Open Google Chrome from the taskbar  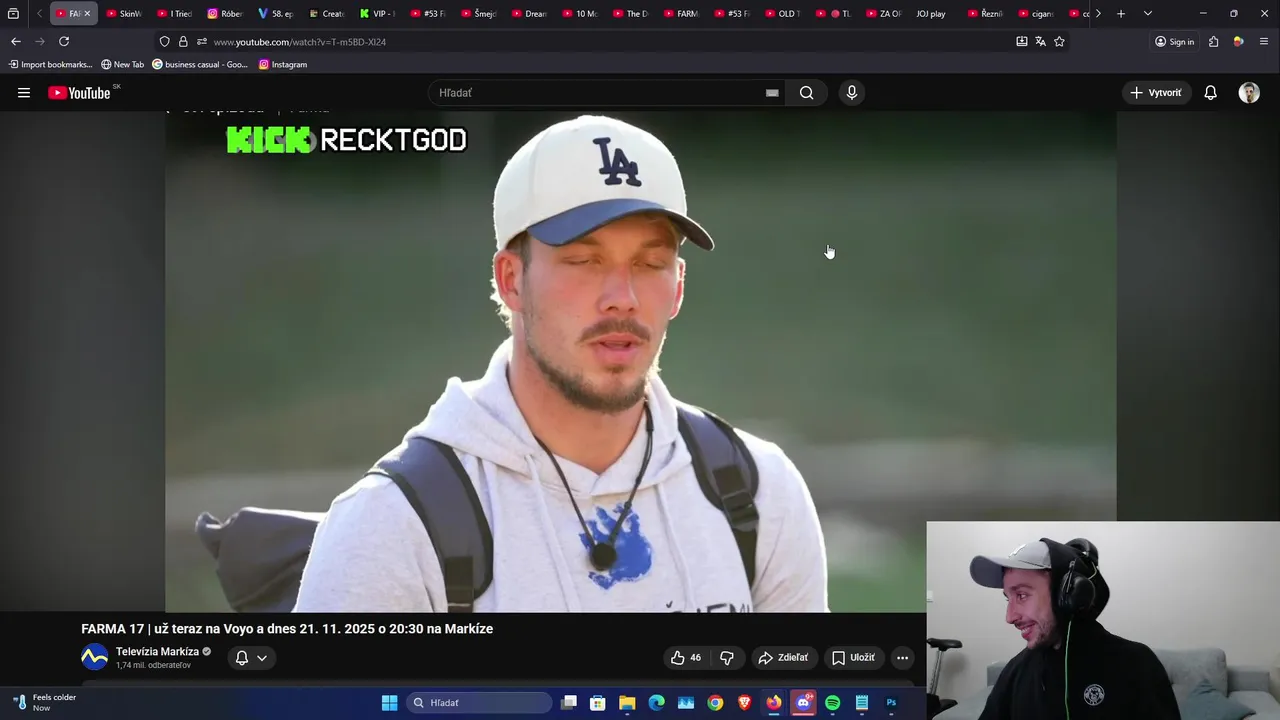point(715,703)
